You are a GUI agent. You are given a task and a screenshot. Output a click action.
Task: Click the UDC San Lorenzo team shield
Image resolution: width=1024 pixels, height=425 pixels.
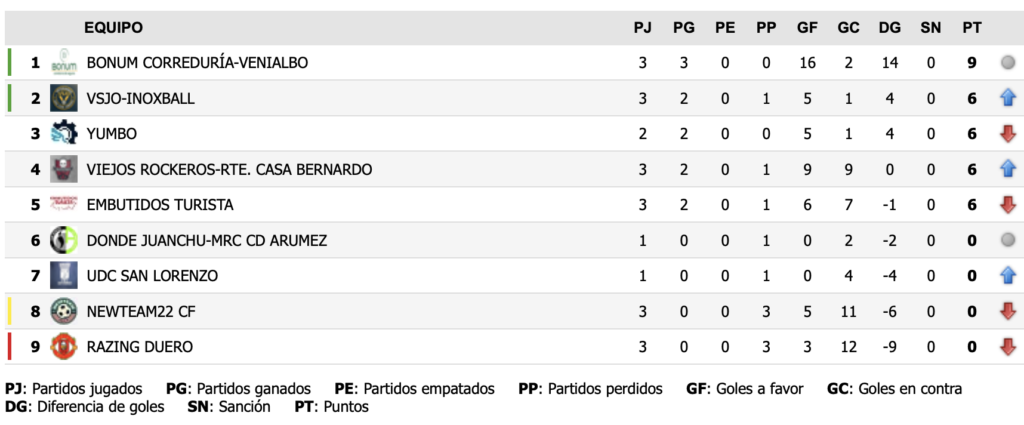[64, 275]
